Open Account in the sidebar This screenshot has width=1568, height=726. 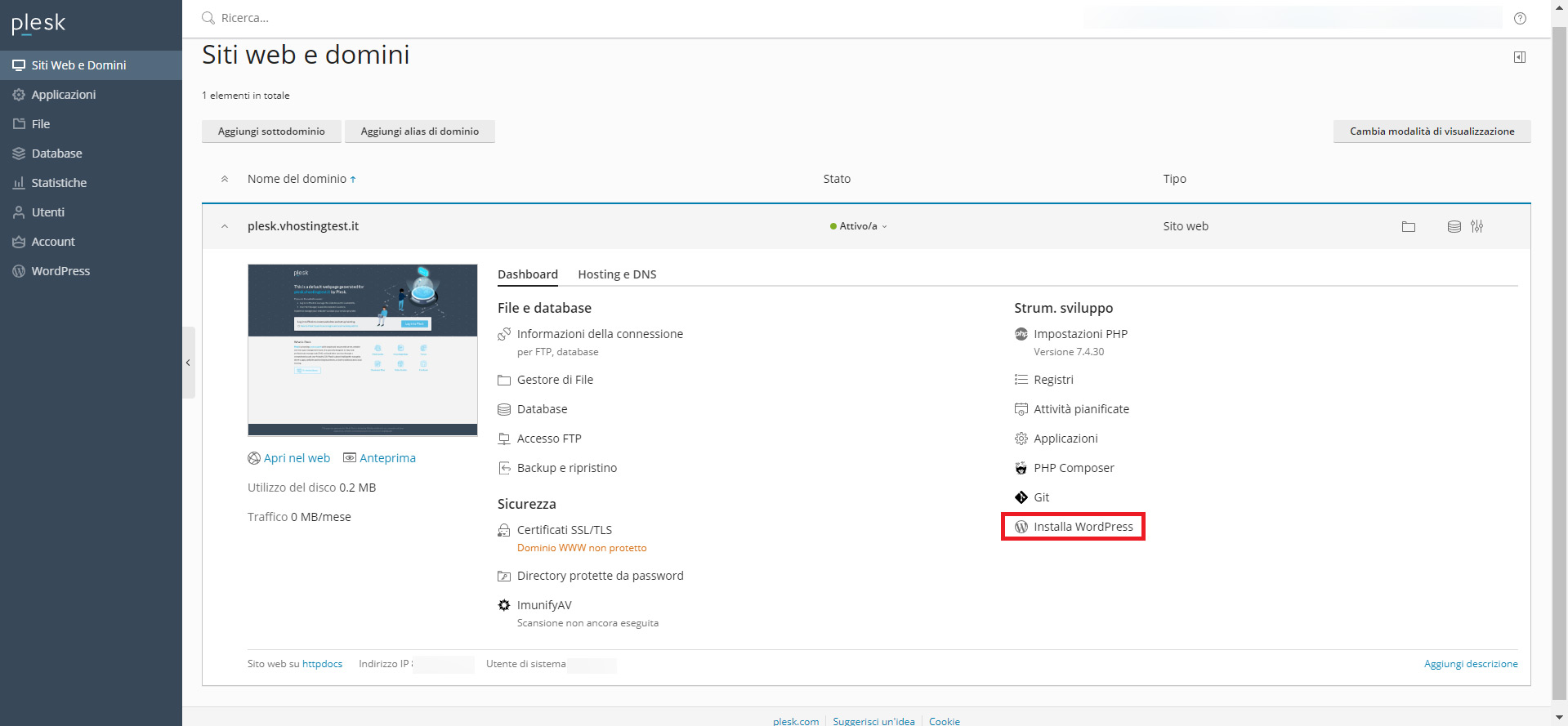(x=91, y=242)
